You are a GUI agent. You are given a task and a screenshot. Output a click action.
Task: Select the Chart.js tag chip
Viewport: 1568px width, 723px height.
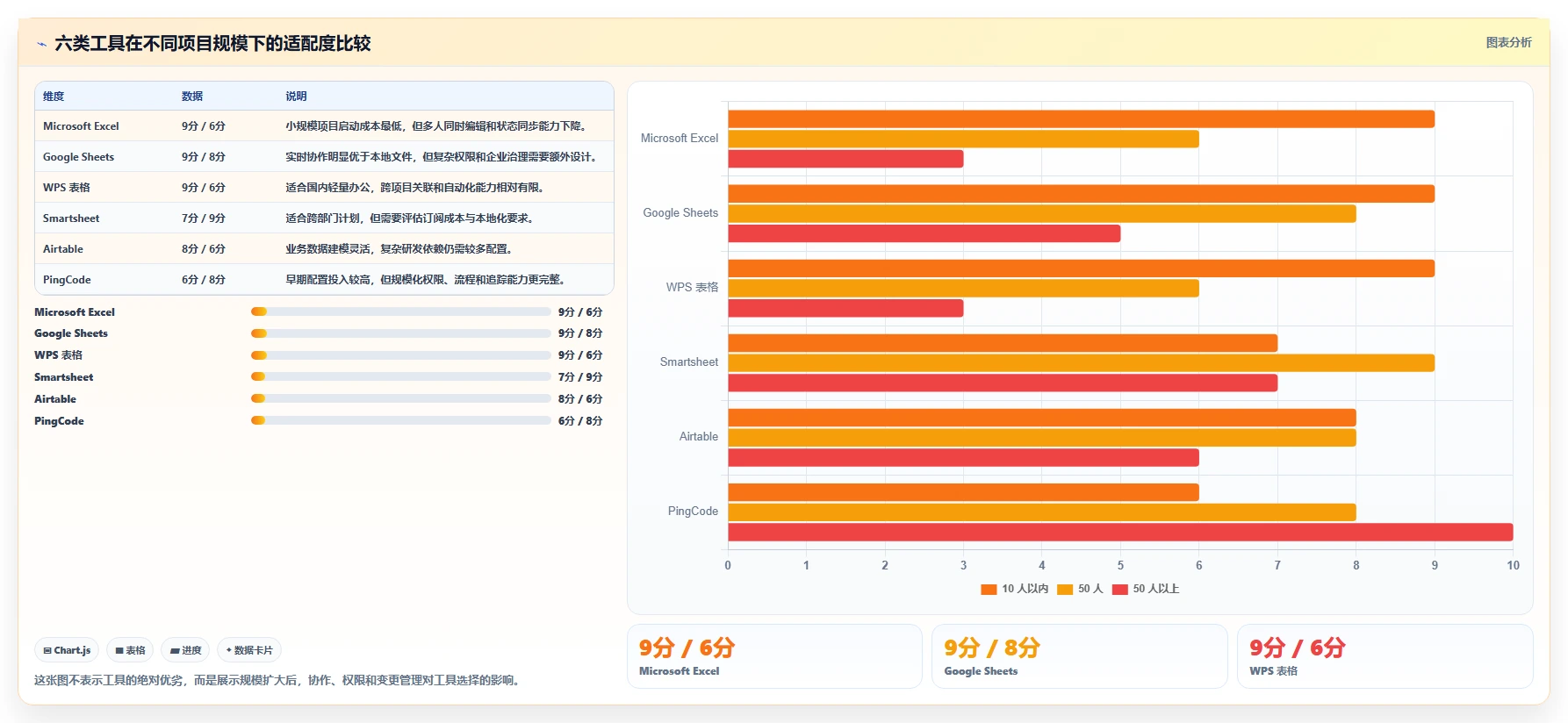[67, 650]
